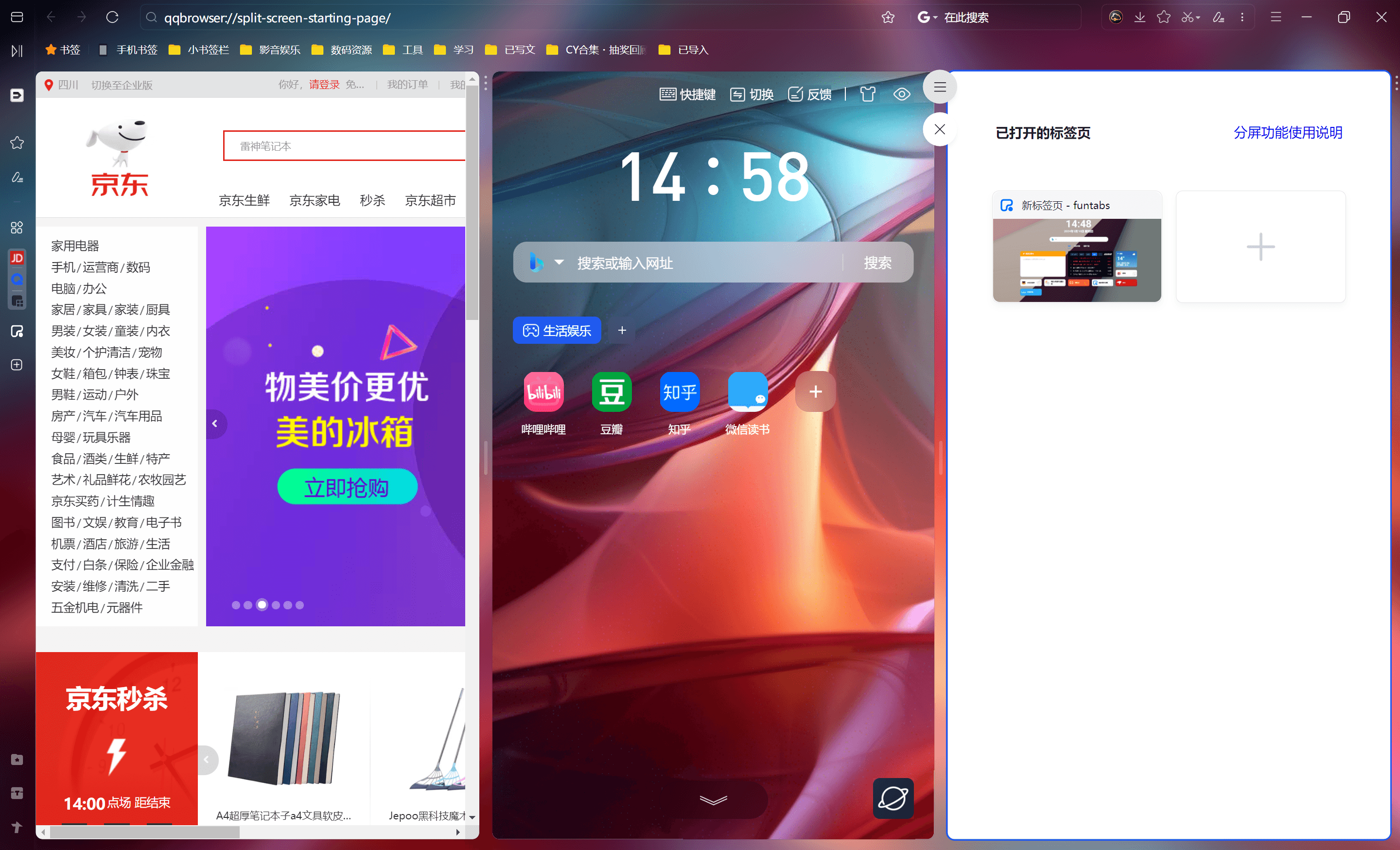Open the Zhihu shortcut icon
The width and height of the screenshot is (1400, 850).
[680, 391]
